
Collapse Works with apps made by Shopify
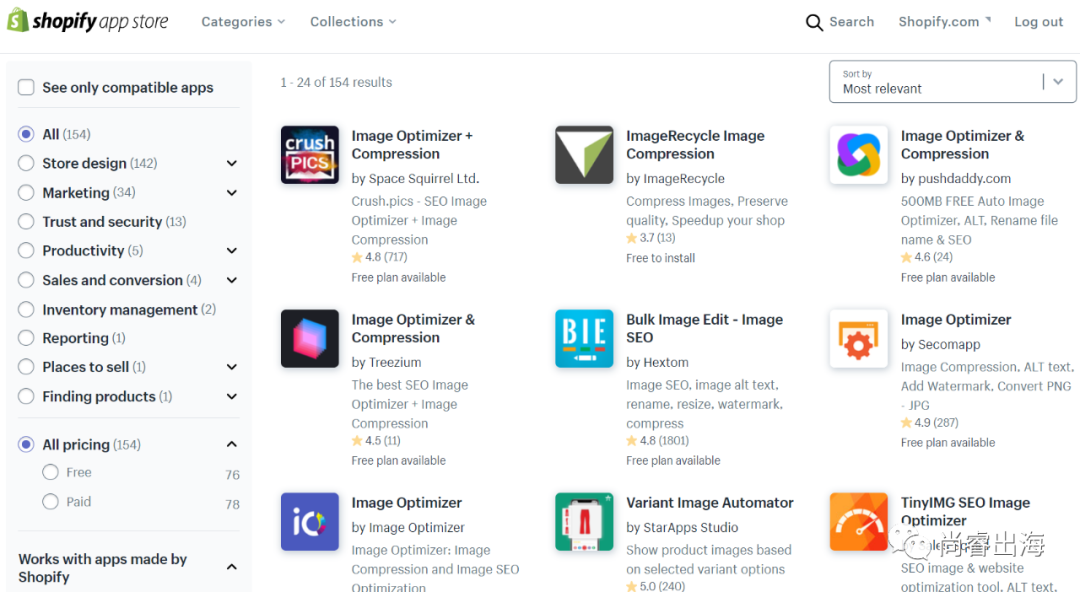tap(232, 567)
